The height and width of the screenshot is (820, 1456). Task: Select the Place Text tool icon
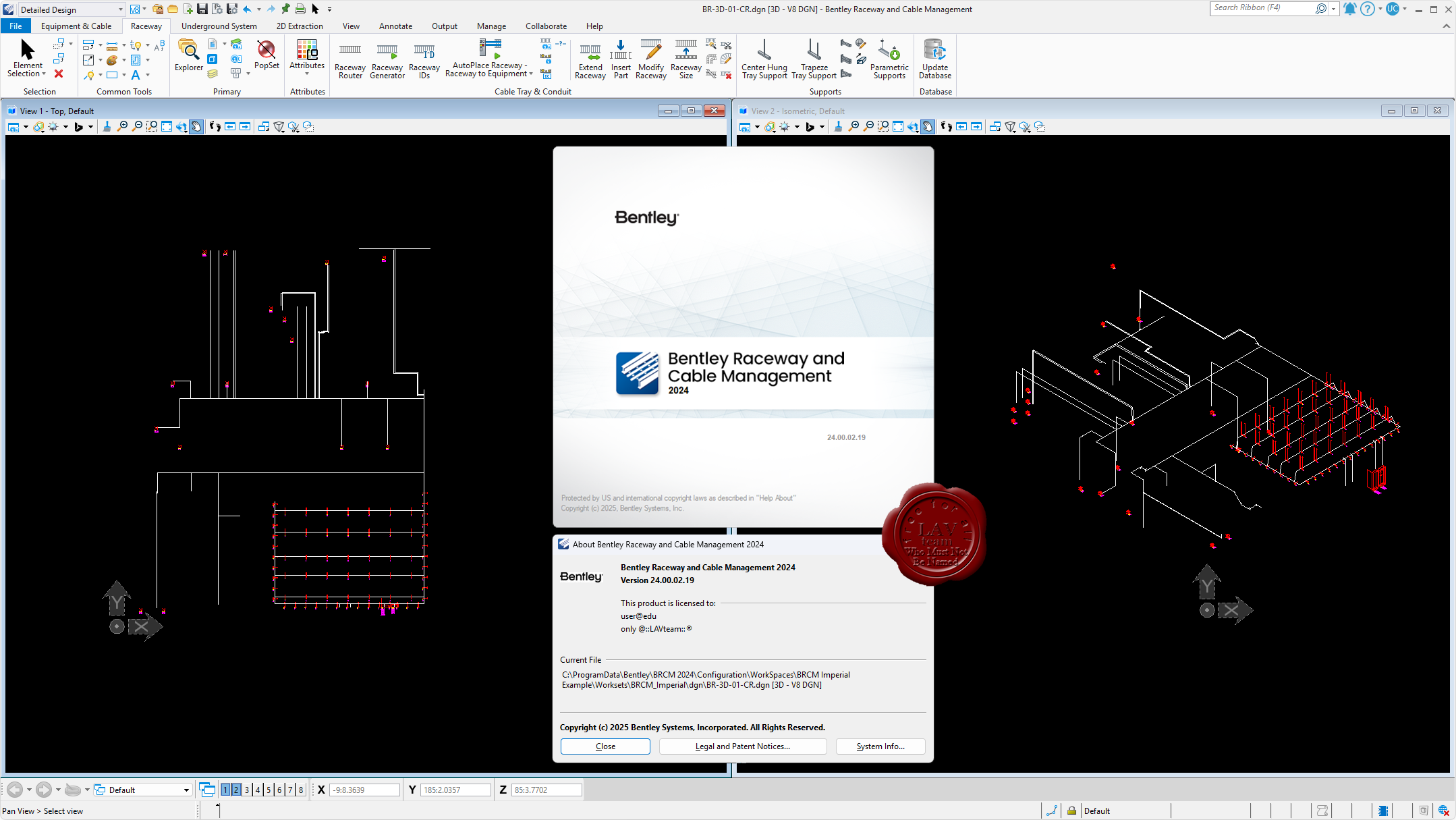pos(136,75)
